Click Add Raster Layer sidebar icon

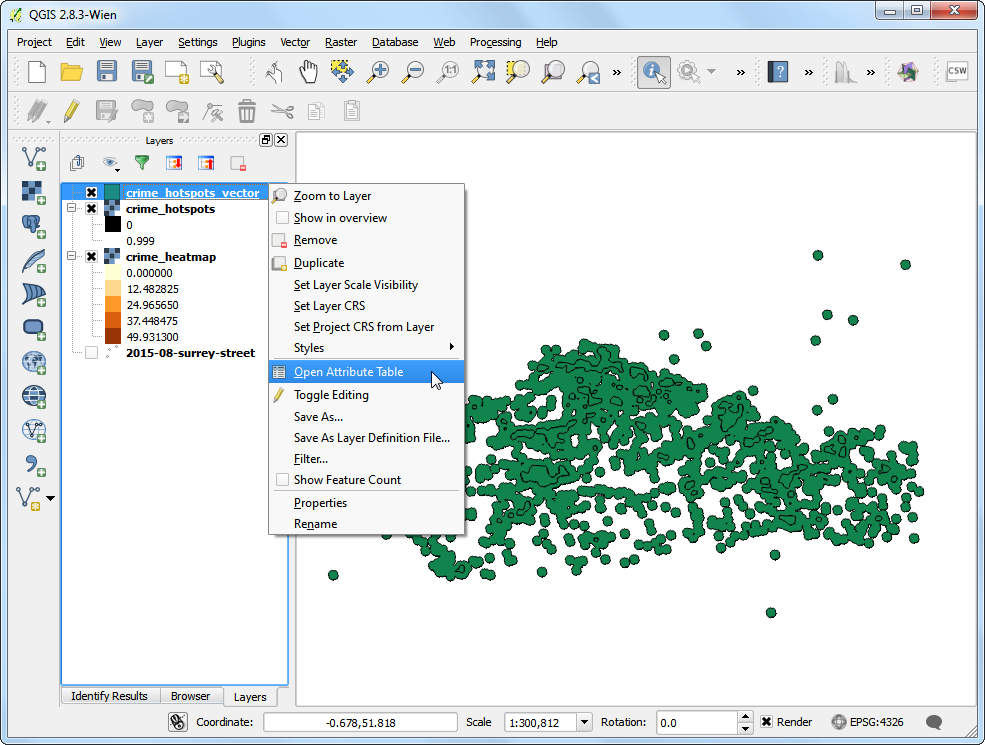tap(33, 192)
